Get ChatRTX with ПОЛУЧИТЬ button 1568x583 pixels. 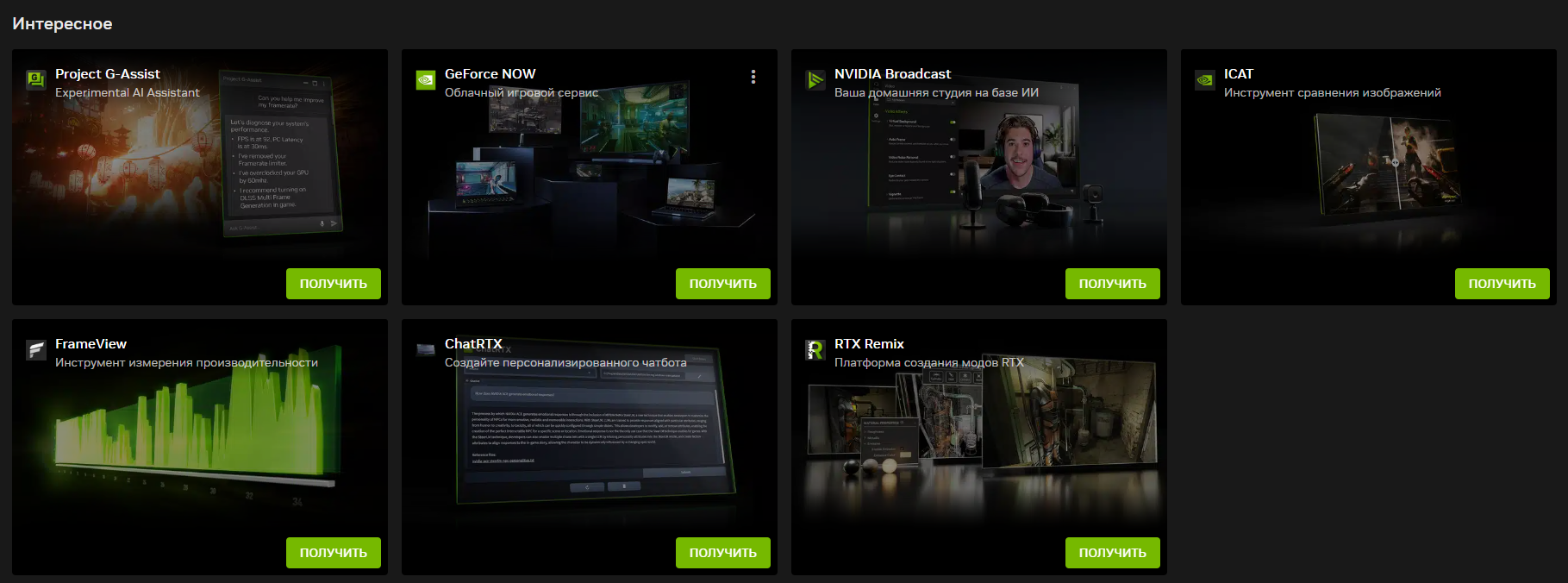tap(723, 553)
